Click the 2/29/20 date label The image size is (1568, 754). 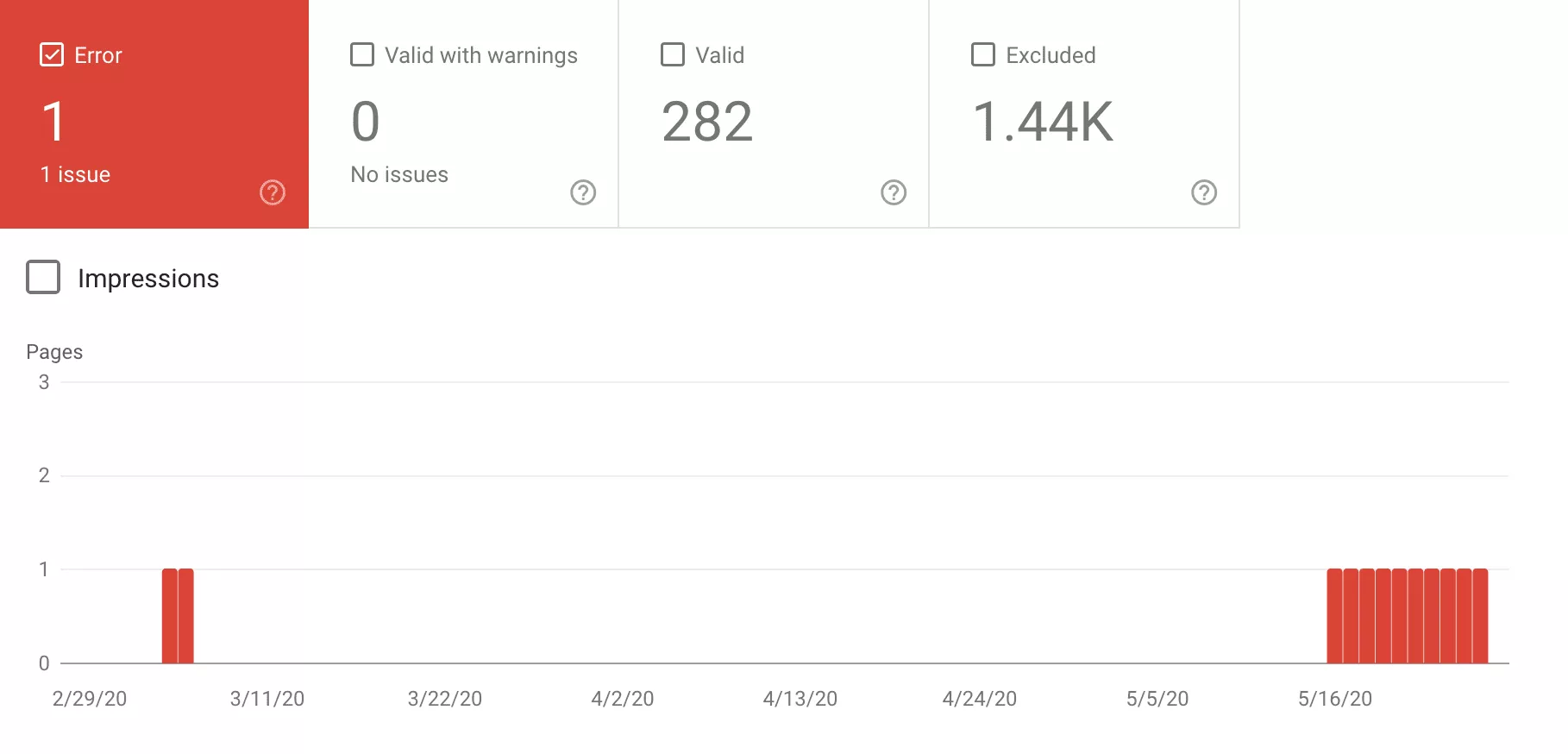89,699
